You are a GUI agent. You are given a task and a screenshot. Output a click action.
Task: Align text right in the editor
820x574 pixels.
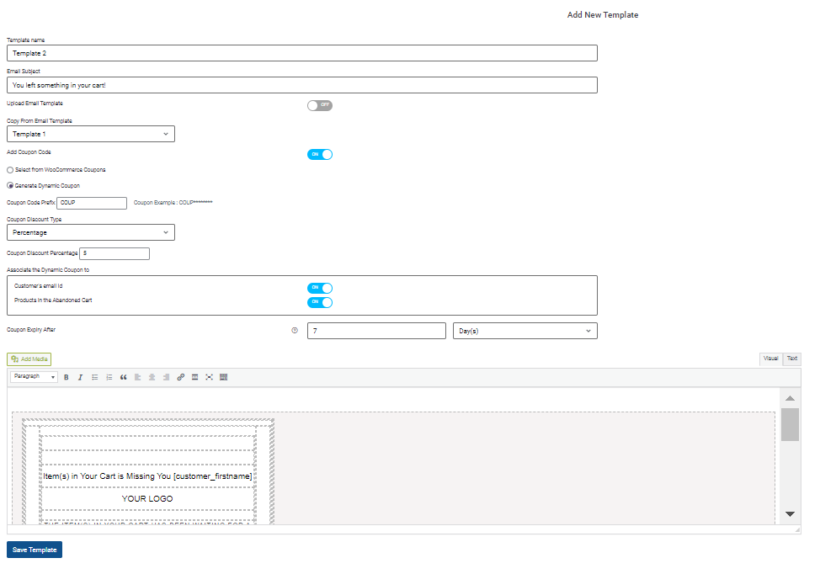(x=166, y=377)
